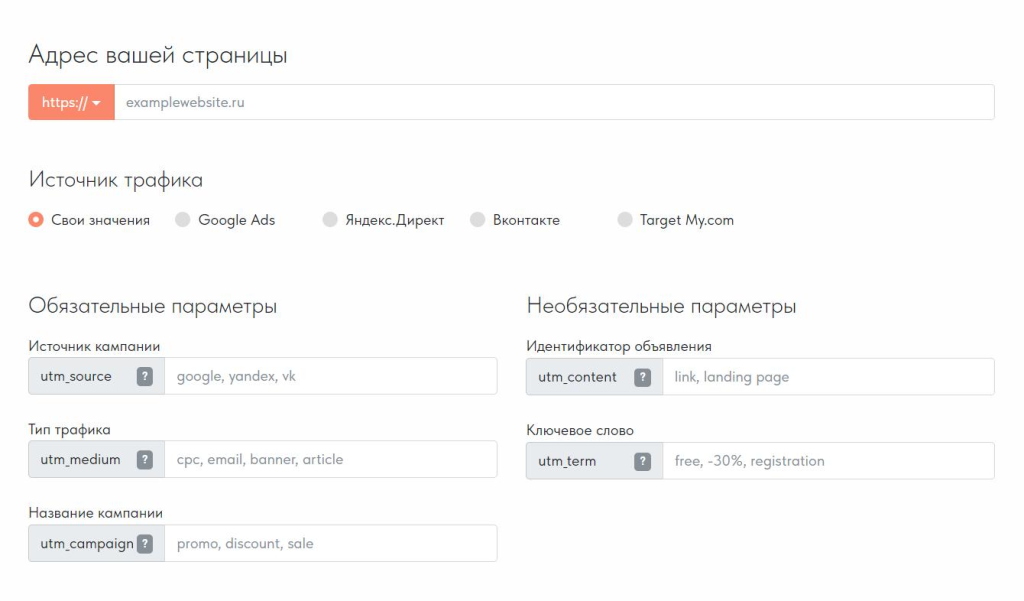This screenshot has height=601, width=1024.
Task: Click the examplewebsite.ru address input field
Action: 554,102
